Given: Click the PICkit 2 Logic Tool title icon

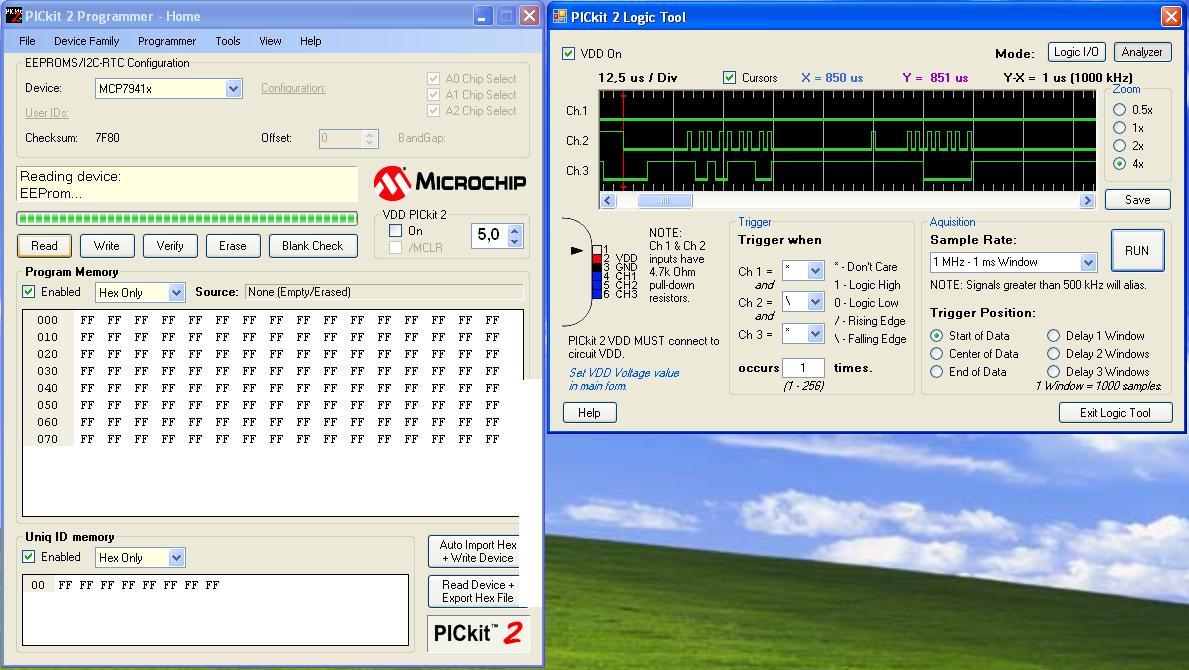Looking at the screenshot, I should [560, 17].
